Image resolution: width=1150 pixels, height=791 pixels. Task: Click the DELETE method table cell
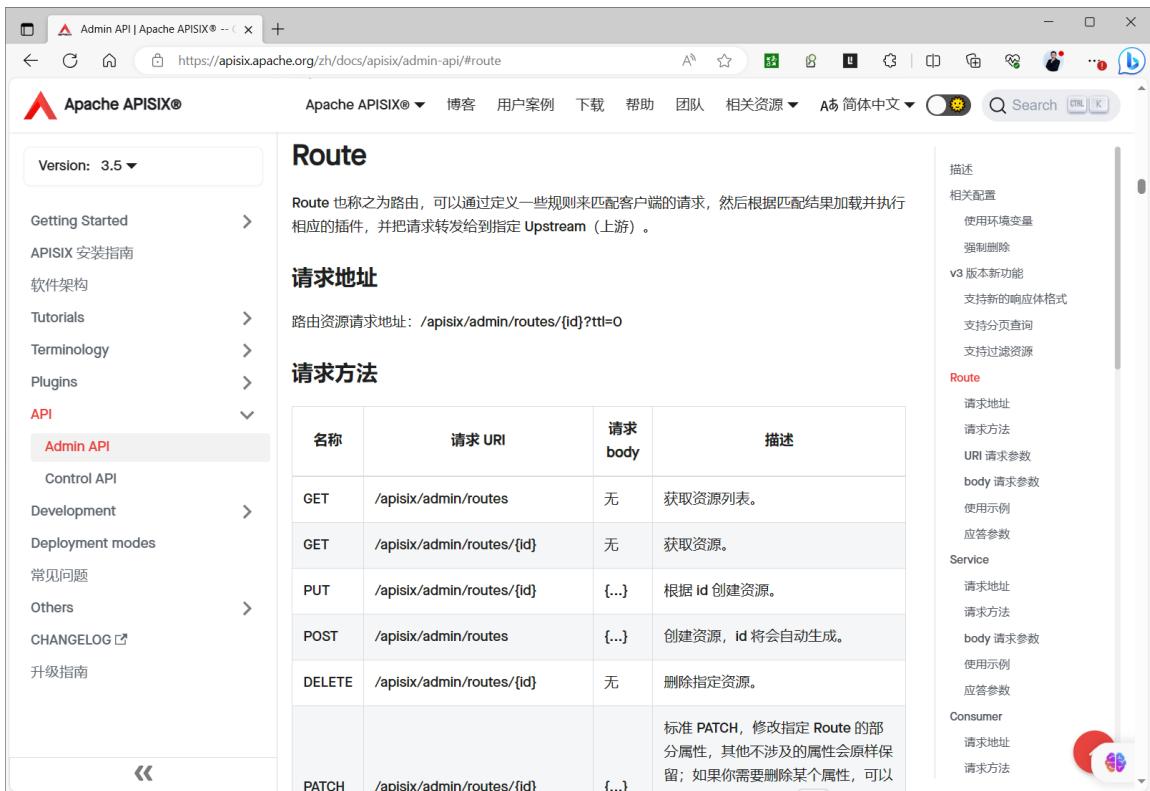[x=328, y=683]
